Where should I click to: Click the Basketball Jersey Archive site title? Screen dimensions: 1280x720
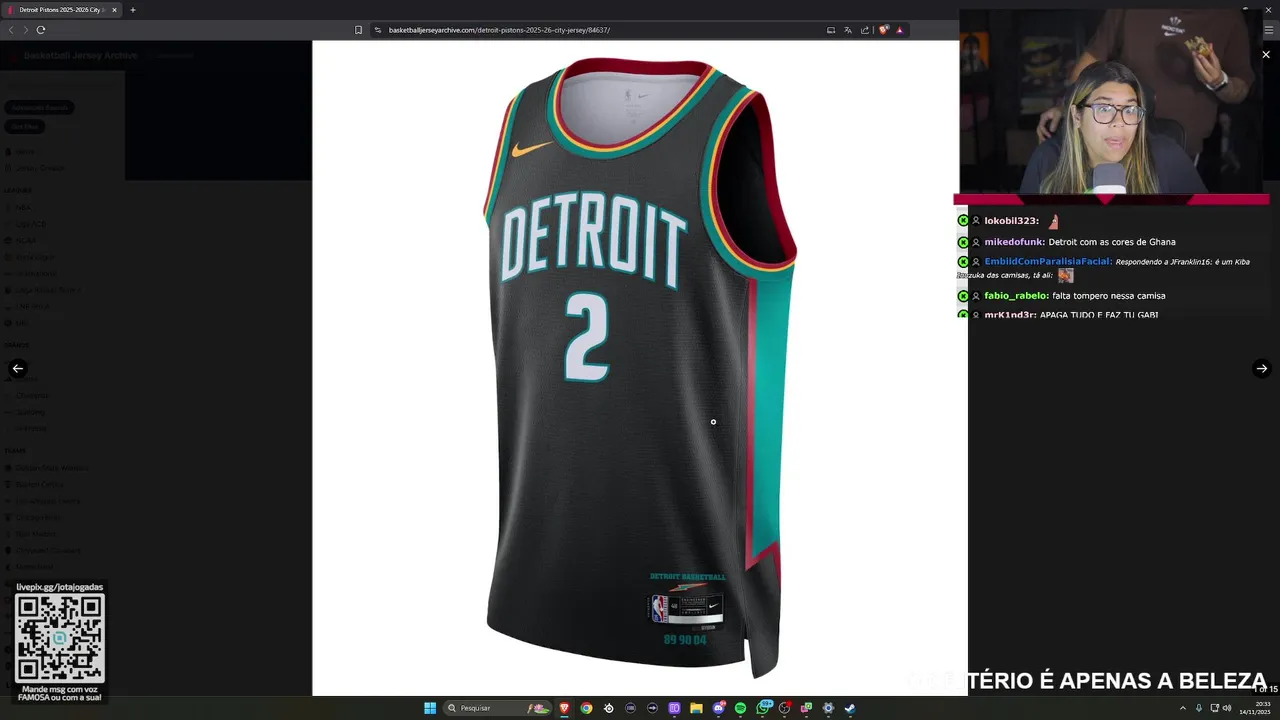tap(80, 55)
